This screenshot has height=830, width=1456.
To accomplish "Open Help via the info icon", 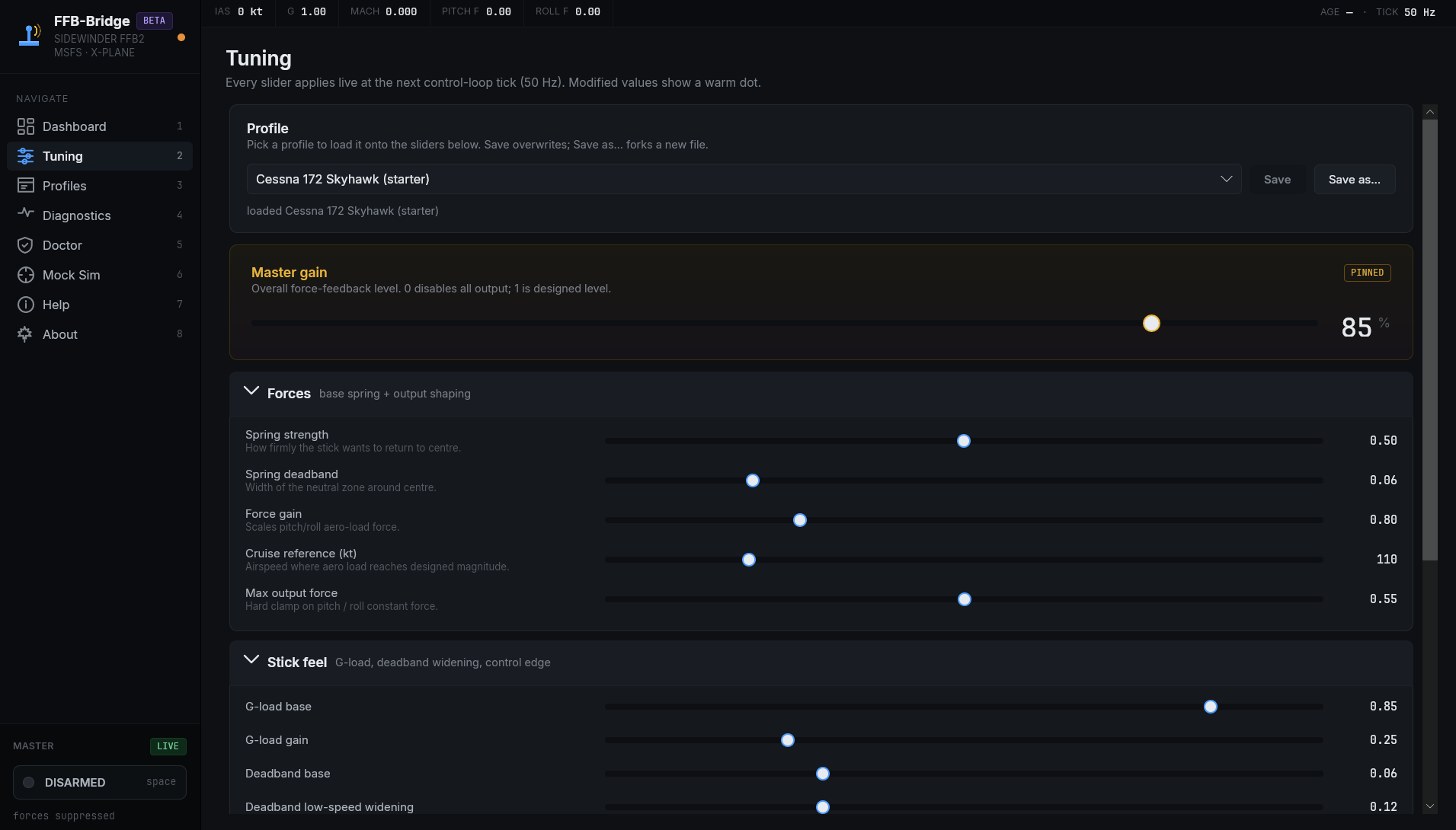I will pos(25,305).
